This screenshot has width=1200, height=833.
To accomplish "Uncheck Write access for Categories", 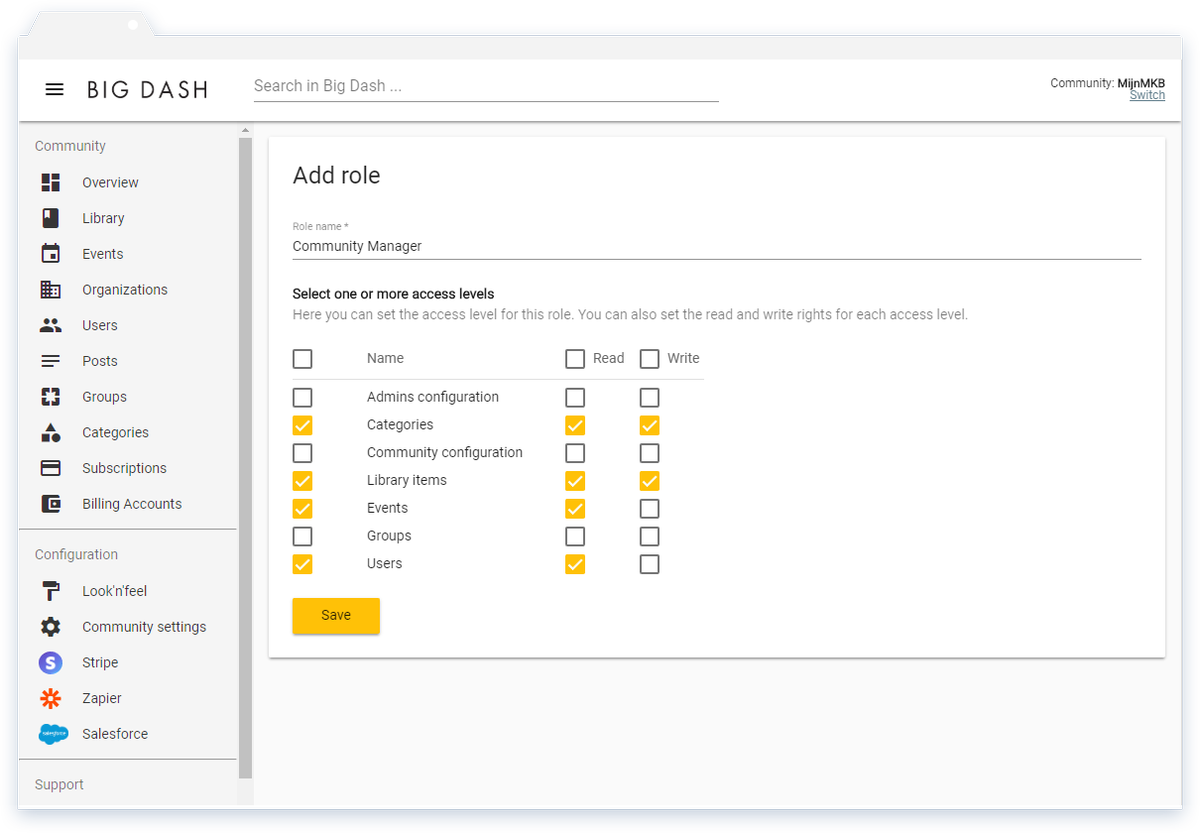I will click(x=649, y=425).
